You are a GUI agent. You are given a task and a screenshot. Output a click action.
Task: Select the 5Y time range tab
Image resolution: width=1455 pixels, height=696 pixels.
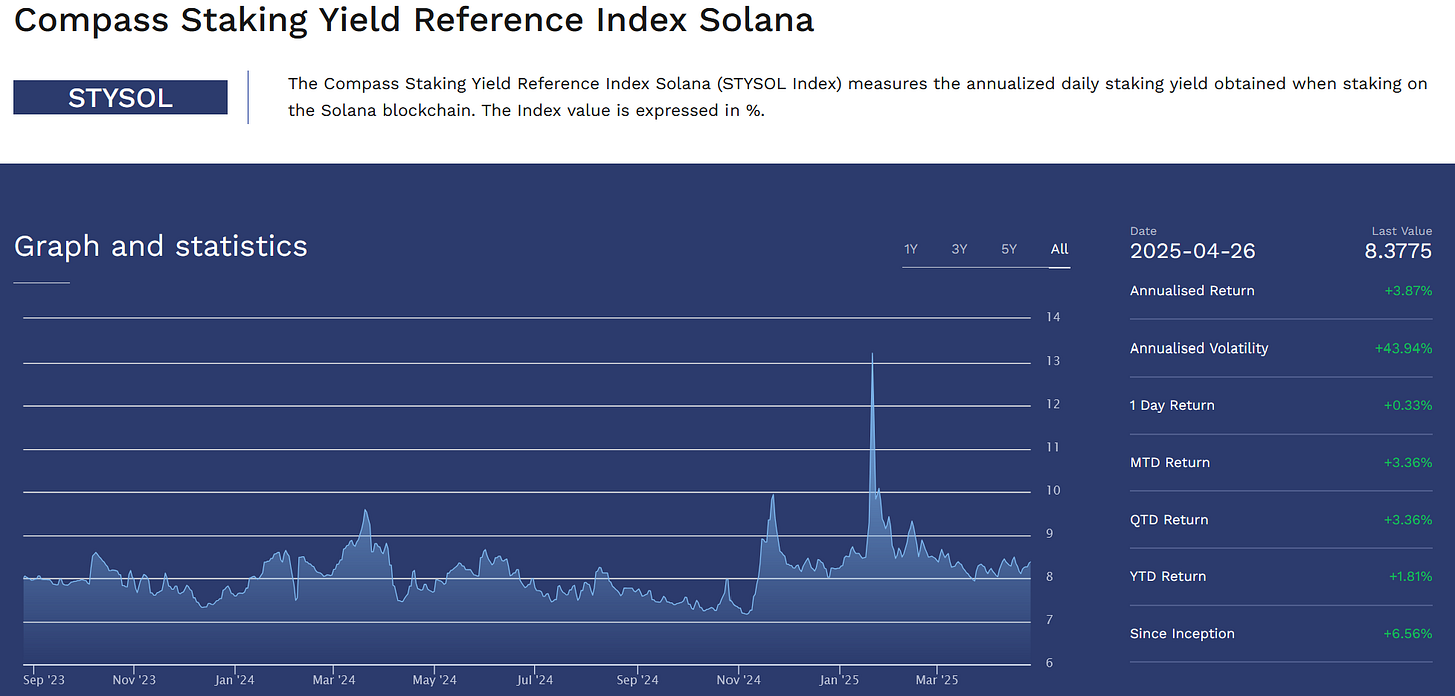tap(1009, 249)
